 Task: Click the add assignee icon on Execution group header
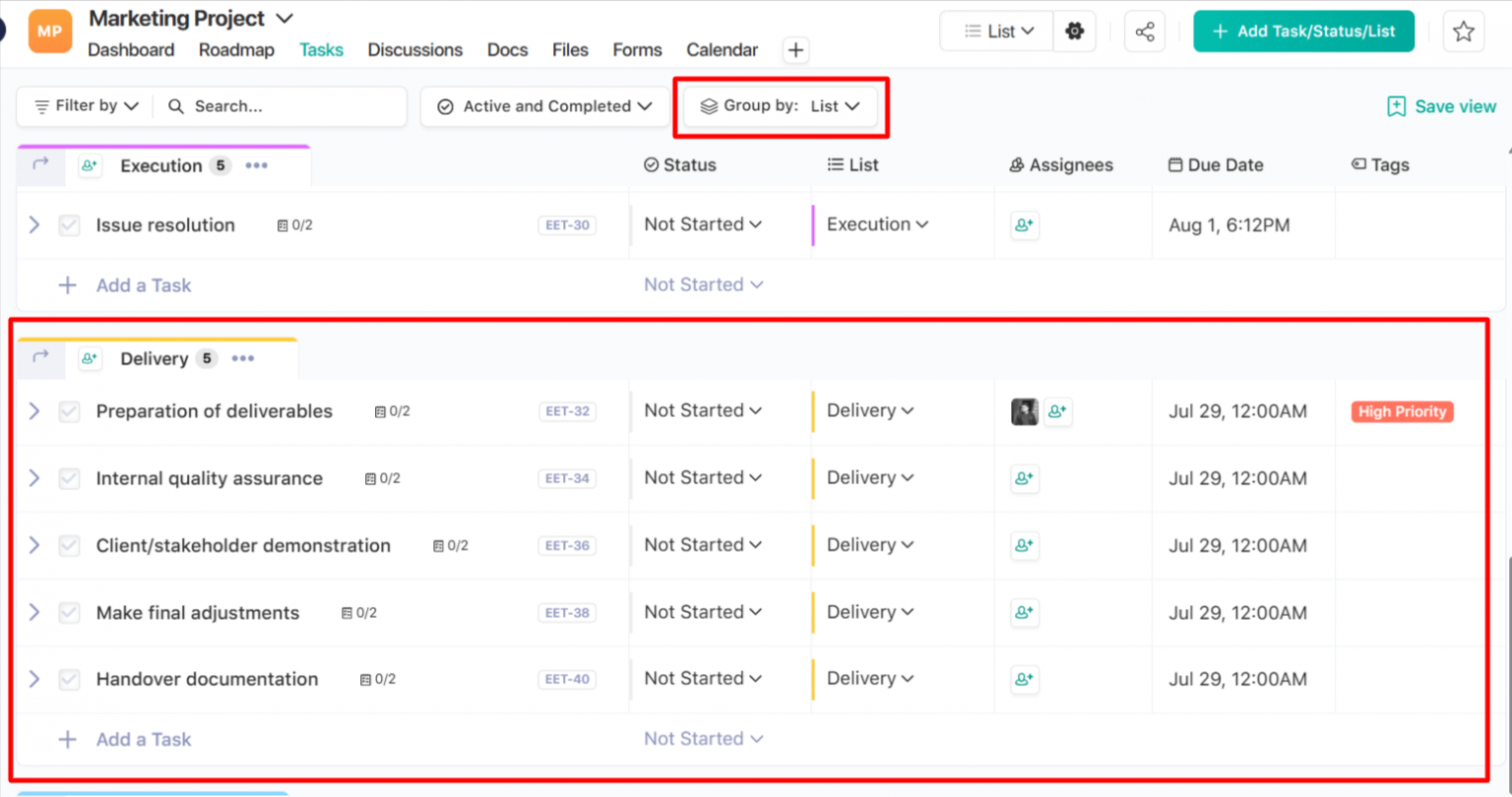90,165
